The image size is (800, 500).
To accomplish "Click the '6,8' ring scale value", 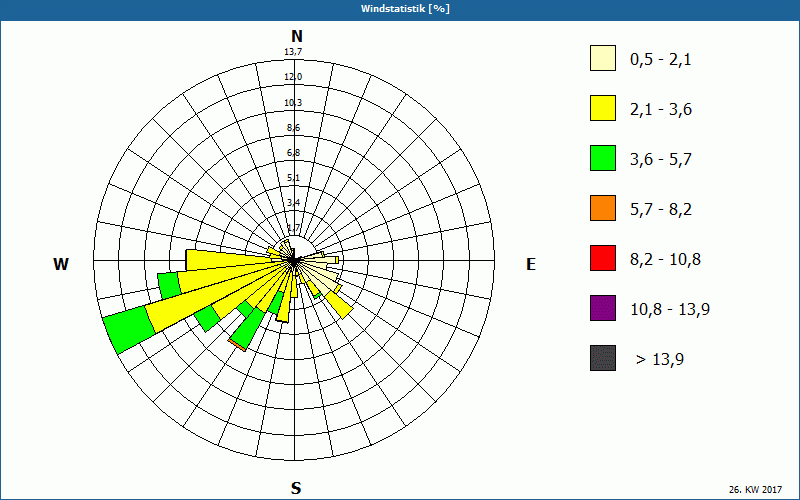I will pos(293,153).
